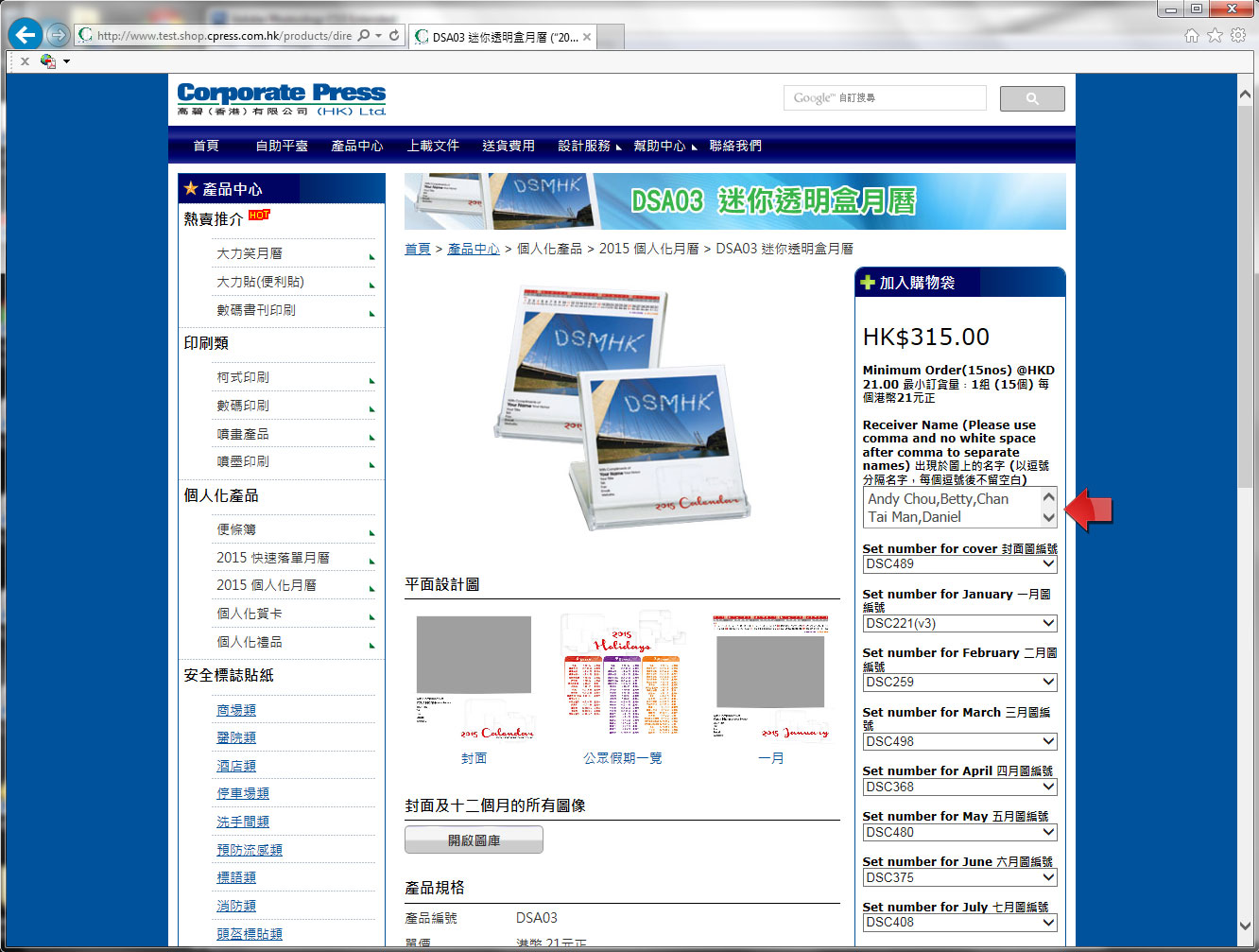This screenshot has height=952, width=1259.
Task: Click the 產品中心 breadcrumb link
Action: coord(474,249)
